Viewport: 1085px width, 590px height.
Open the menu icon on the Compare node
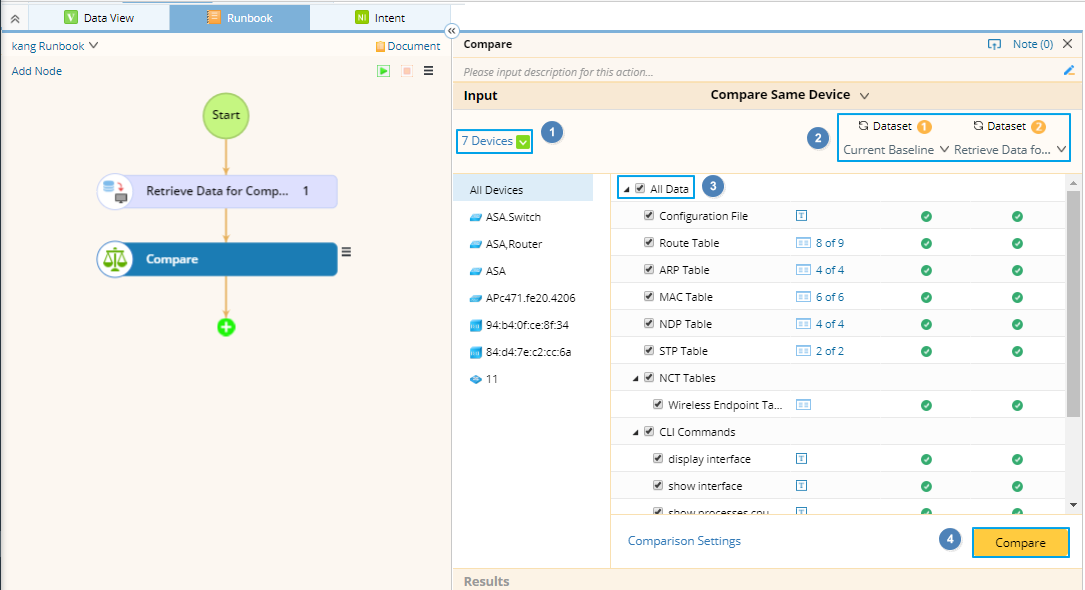click(x=345, y=252)
